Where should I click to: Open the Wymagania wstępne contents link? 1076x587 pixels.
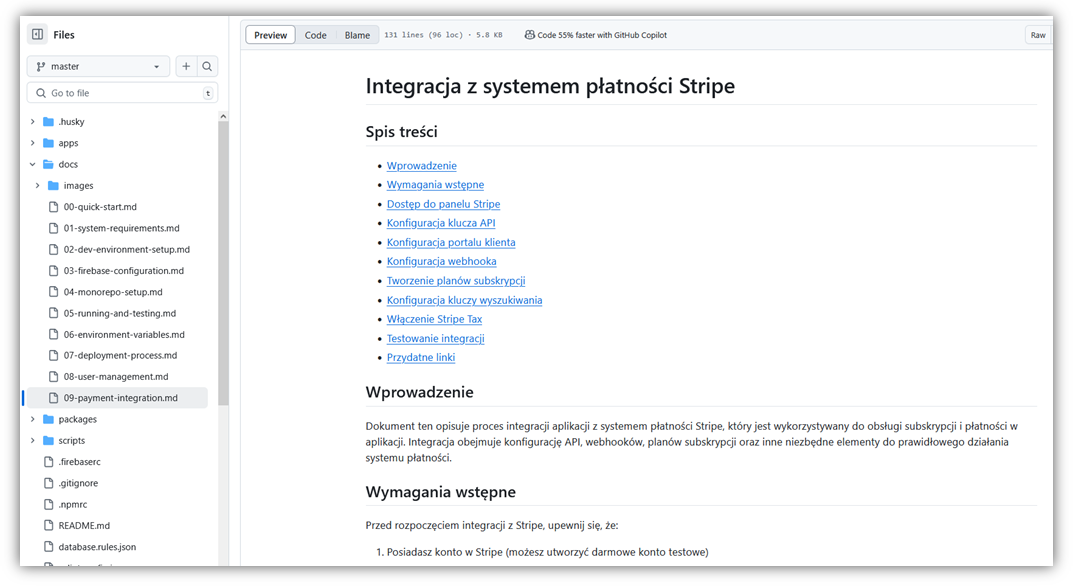435,185
